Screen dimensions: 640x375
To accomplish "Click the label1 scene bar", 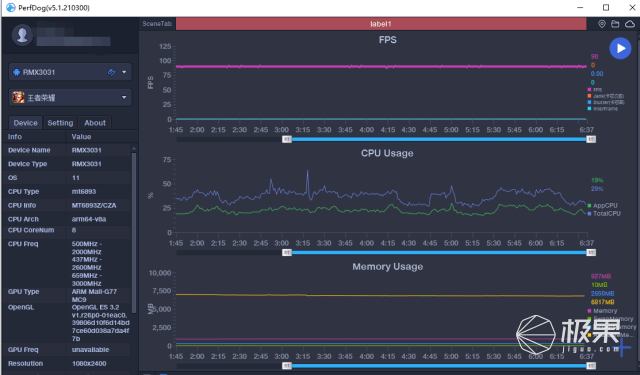I will tap(381, 24).
